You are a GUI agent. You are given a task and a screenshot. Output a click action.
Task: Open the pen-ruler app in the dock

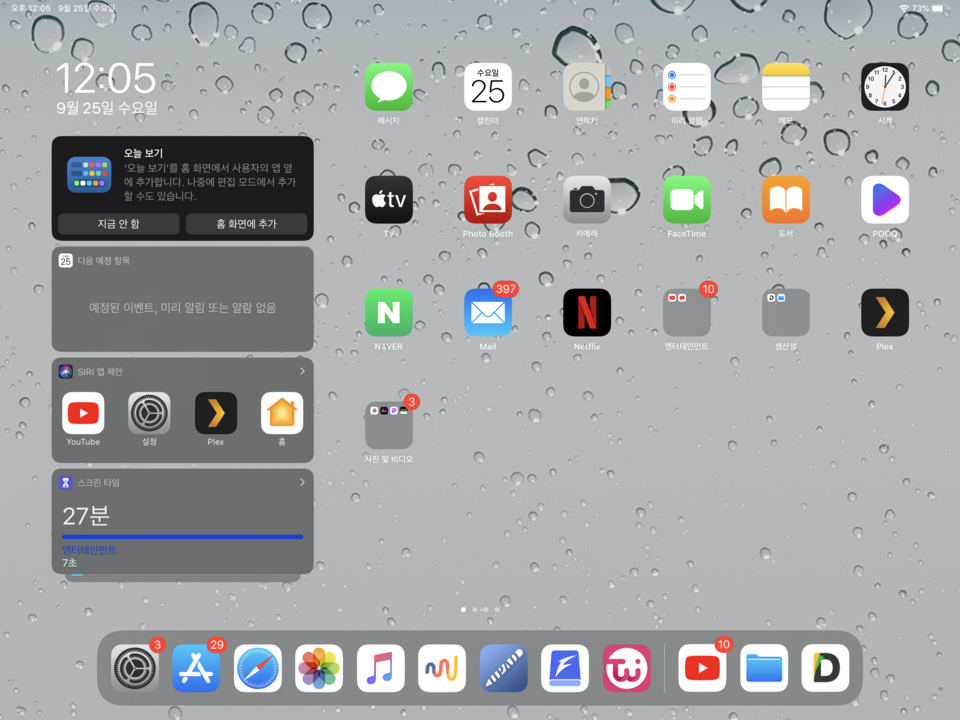click(504, 668)
